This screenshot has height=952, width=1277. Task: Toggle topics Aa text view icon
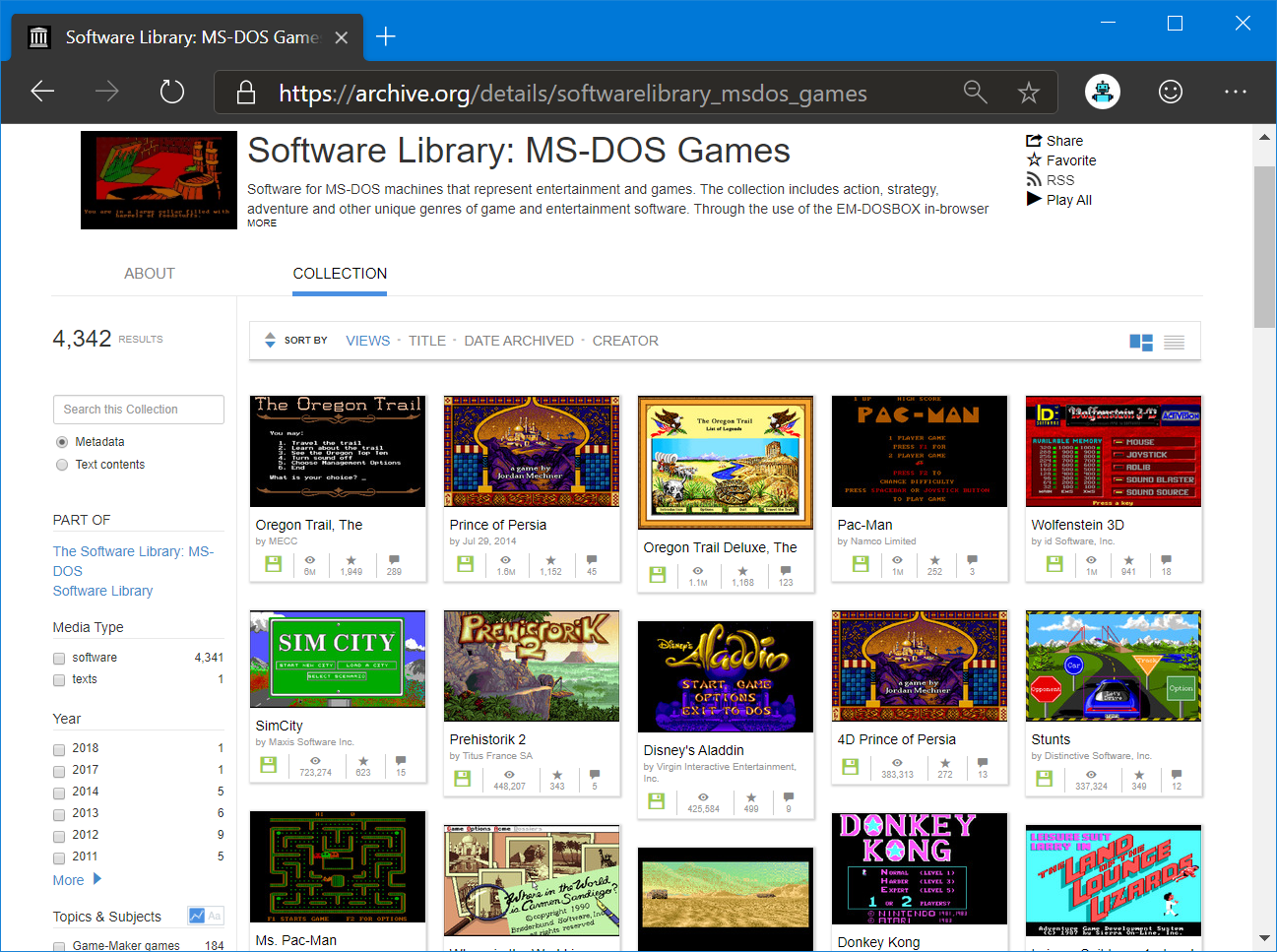pos(215,916)
